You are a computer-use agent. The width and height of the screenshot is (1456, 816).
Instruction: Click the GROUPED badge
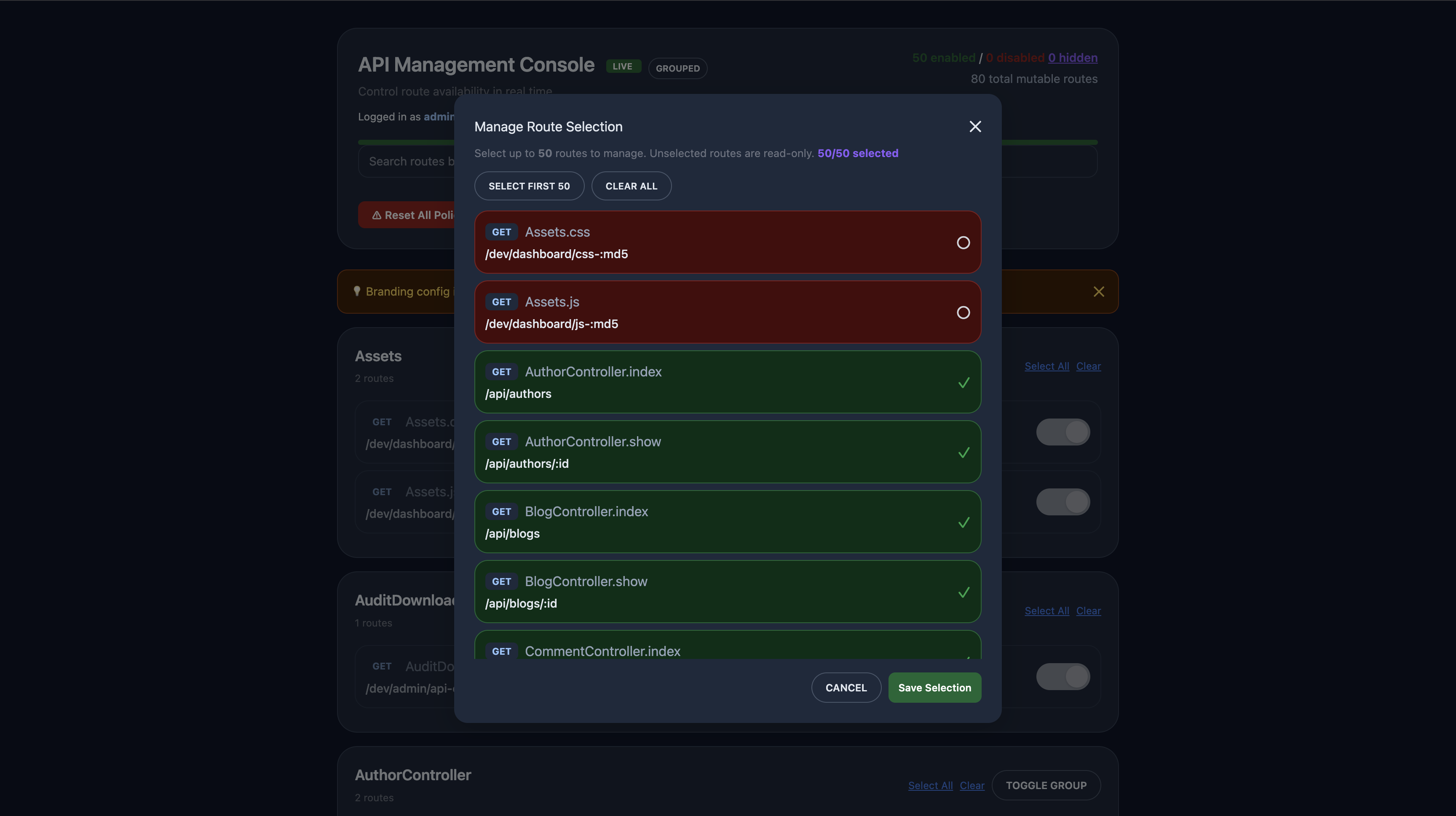point(678,68)
